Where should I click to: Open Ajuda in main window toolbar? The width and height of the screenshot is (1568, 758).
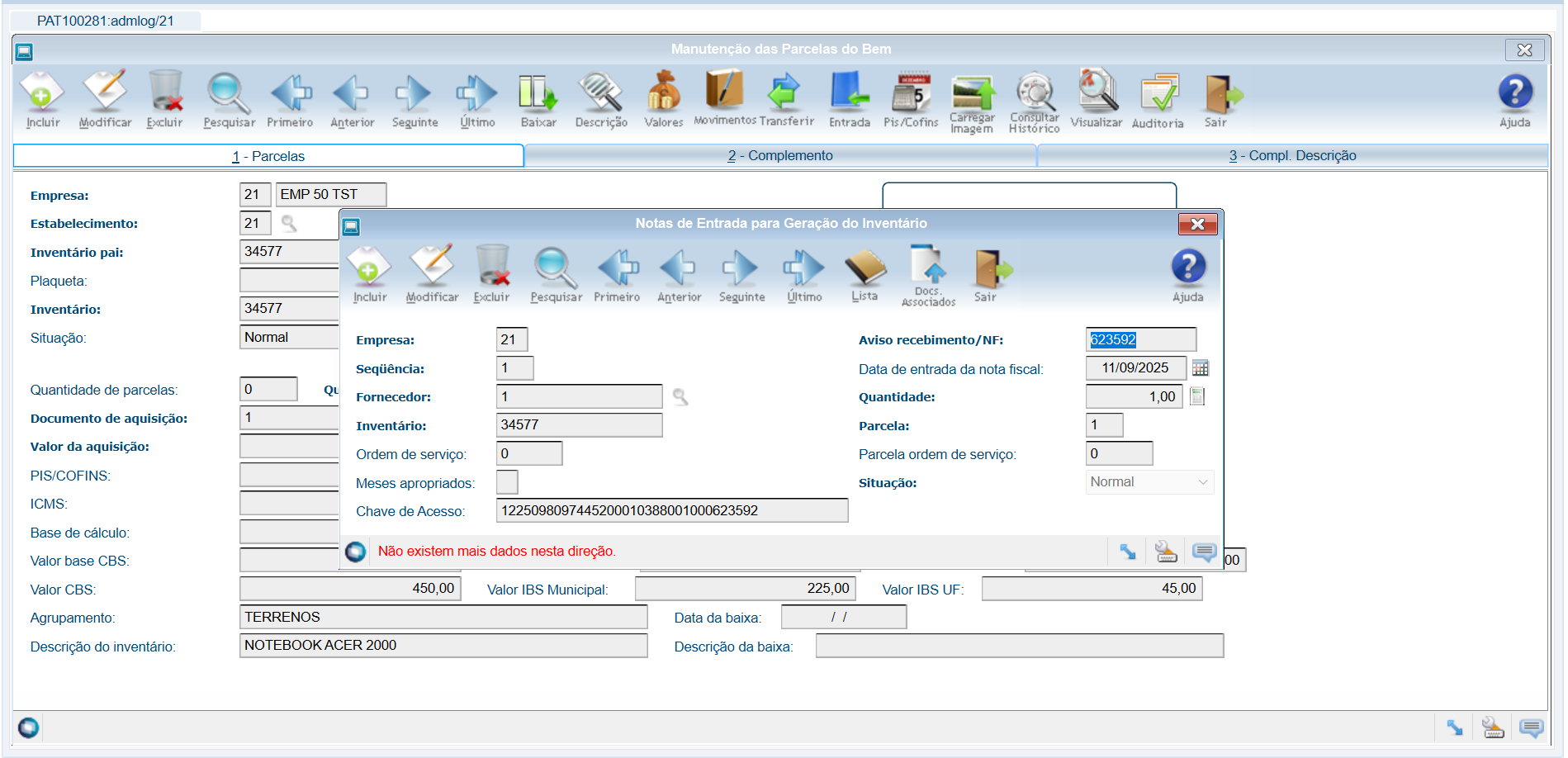click(1515, 100)
